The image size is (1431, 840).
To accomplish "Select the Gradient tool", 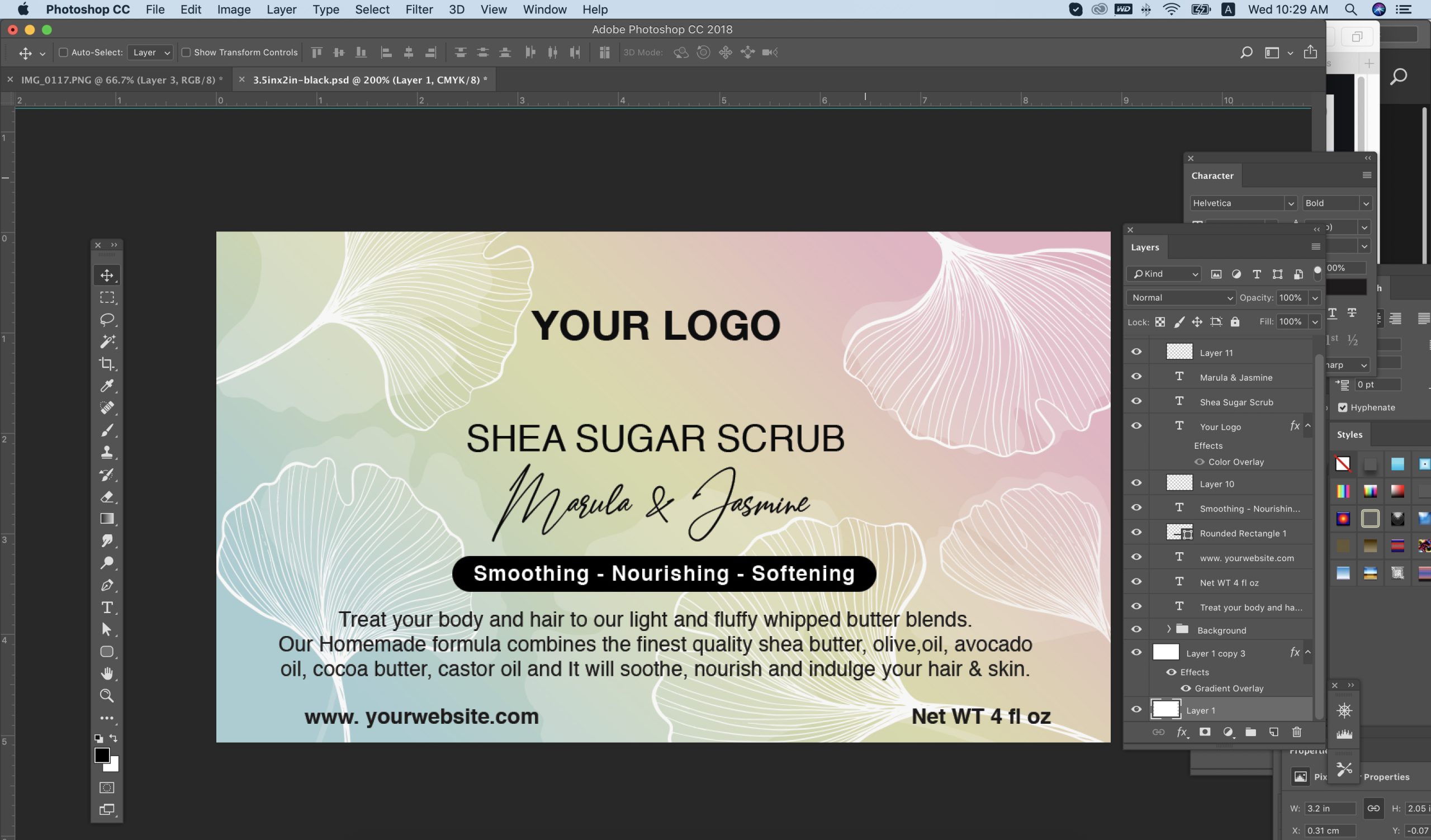I will click(107, 519).
